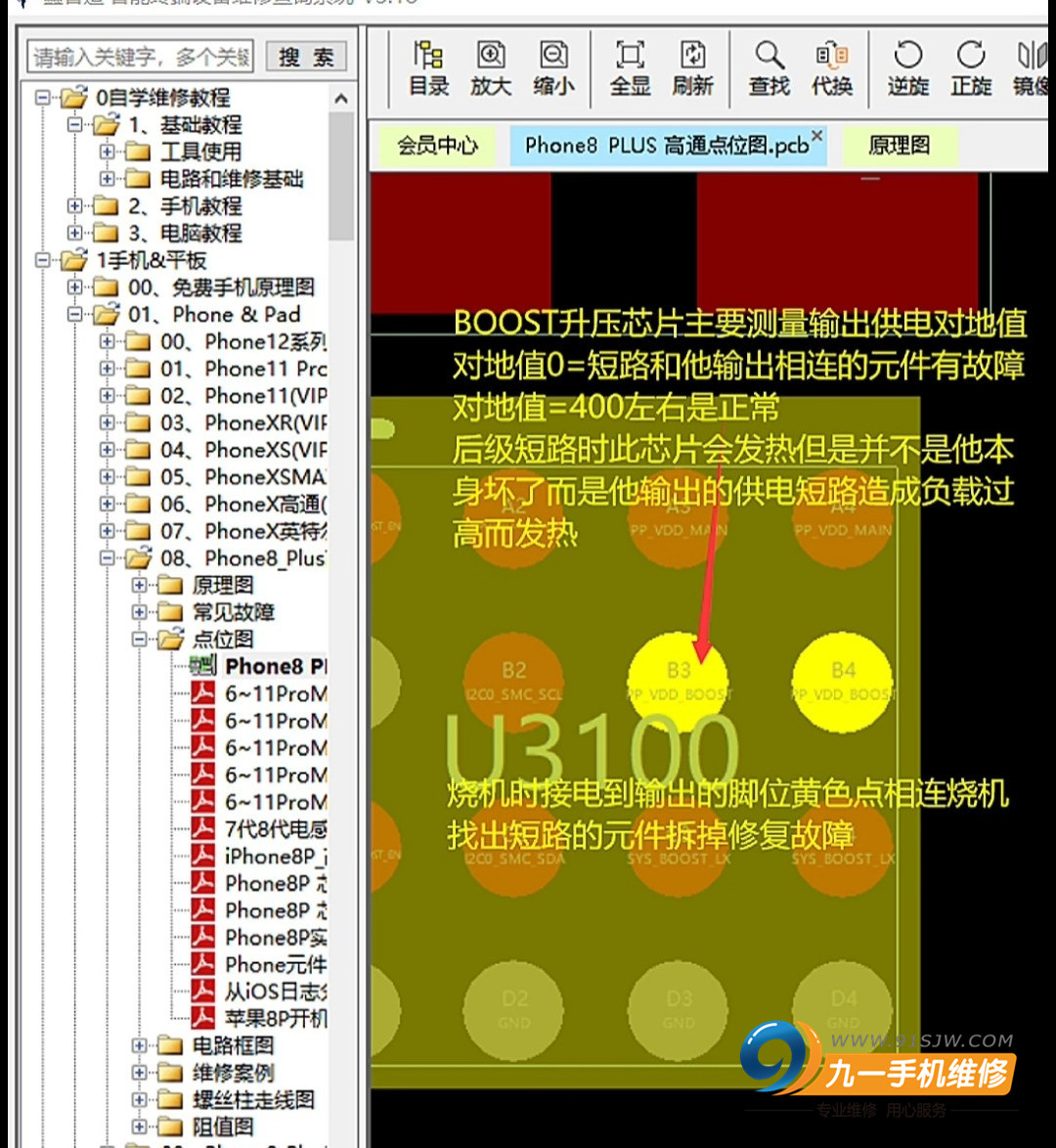Select the 06、PhoneX高通 folder item
Screen dimensions: 1056x1148
click(243, 504)
